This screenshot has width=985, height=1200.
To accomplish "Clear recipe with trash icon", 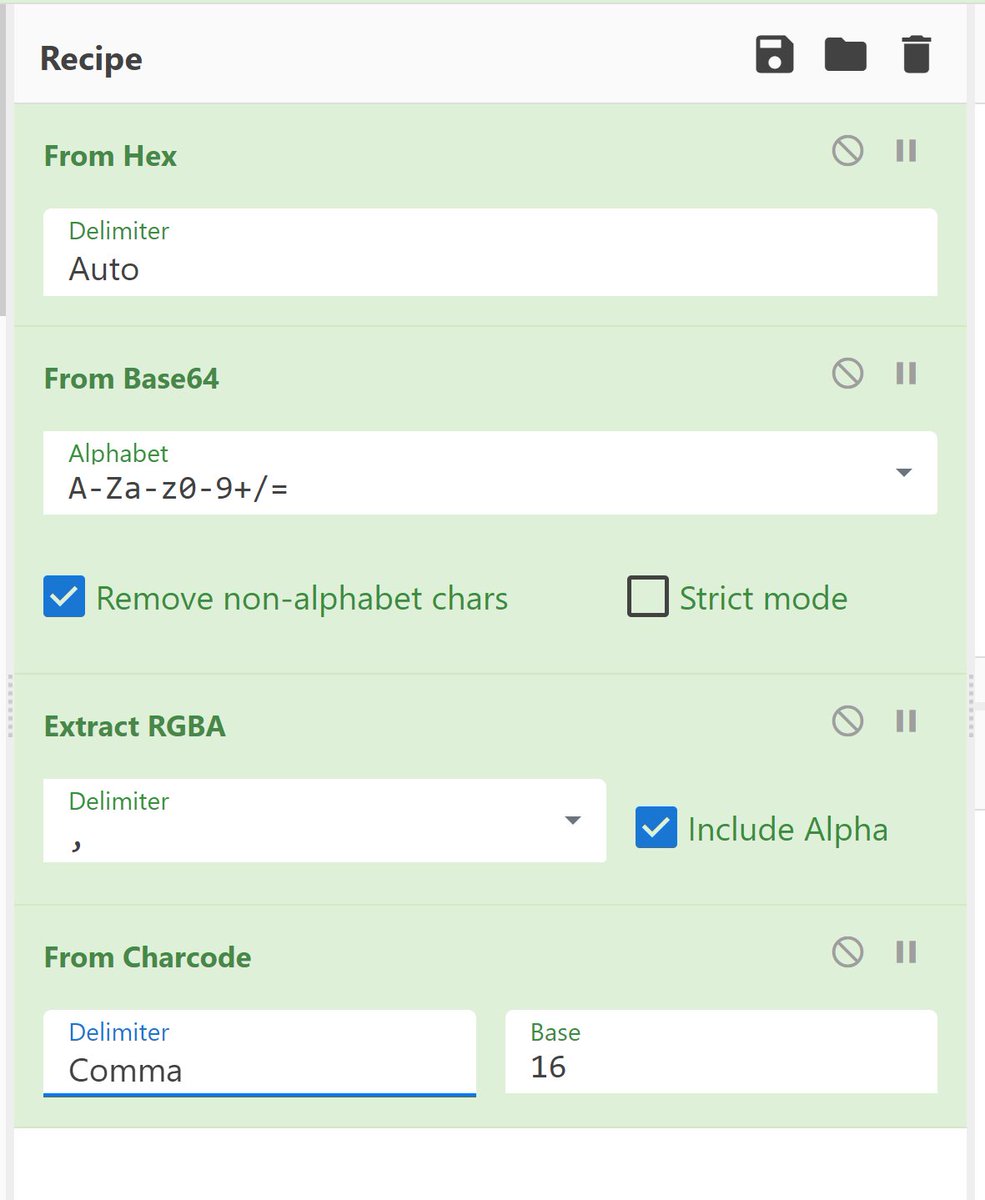I will coord(916,55).
